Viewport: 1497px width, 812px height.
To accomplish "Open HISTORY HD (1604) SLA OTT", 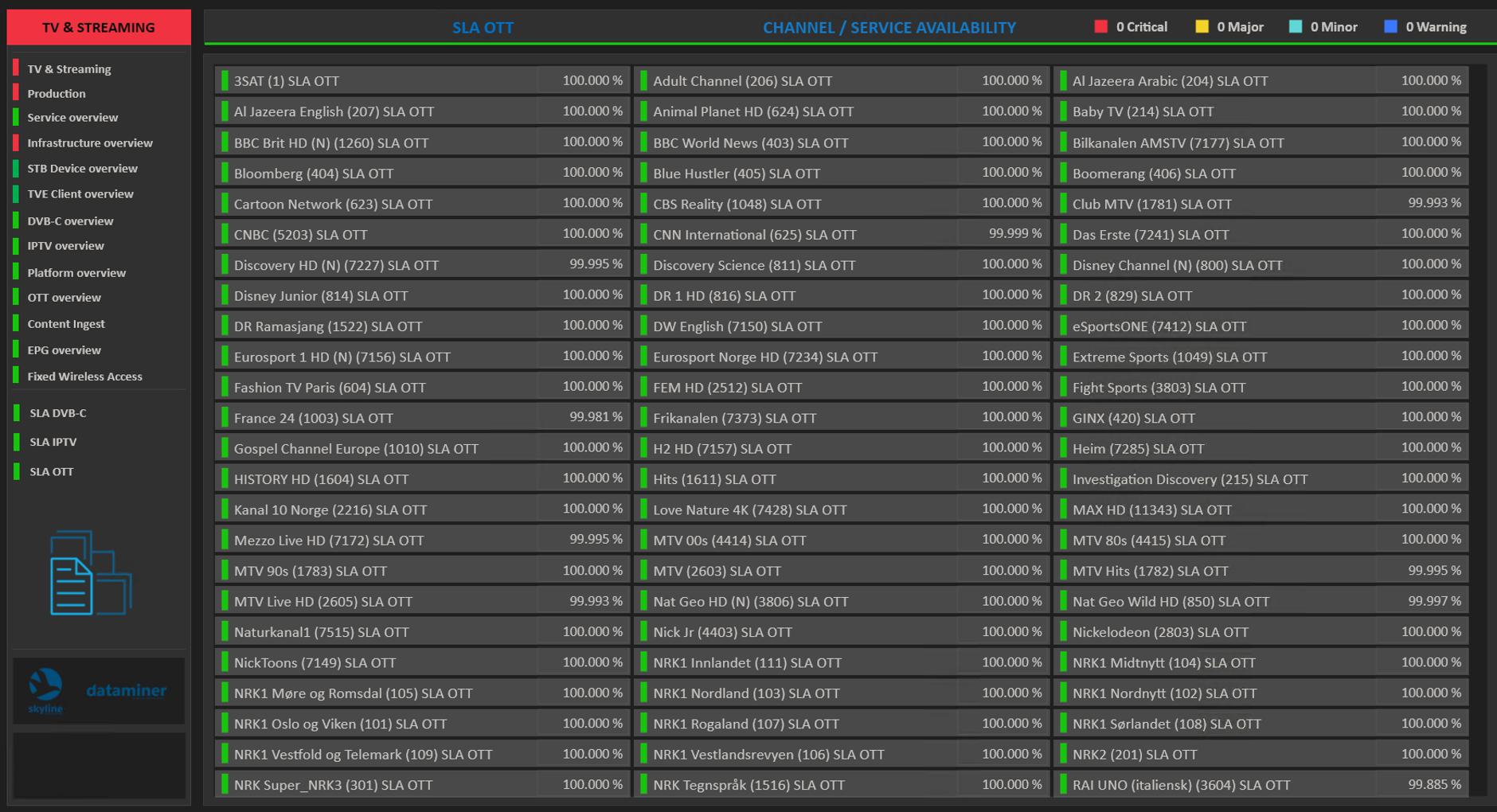I will click(x=422, y=479).
